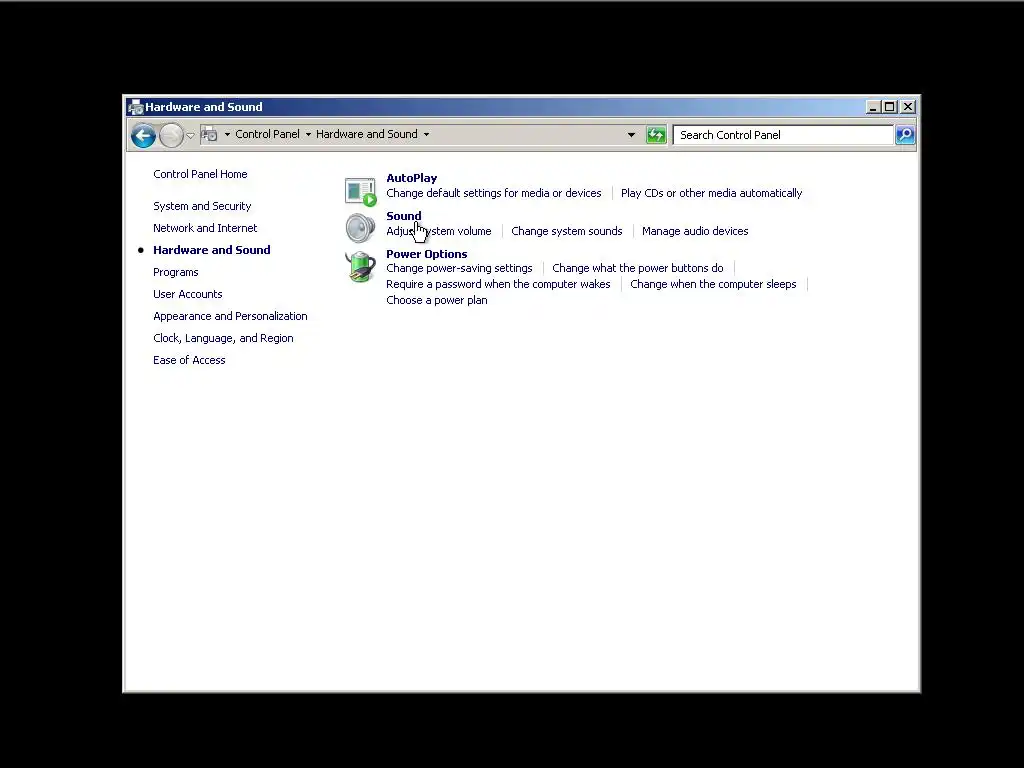Focus the Search Control Panel field
This screenshot has height=768, width=1024.
pyautogui.click(x=783, y=135)
